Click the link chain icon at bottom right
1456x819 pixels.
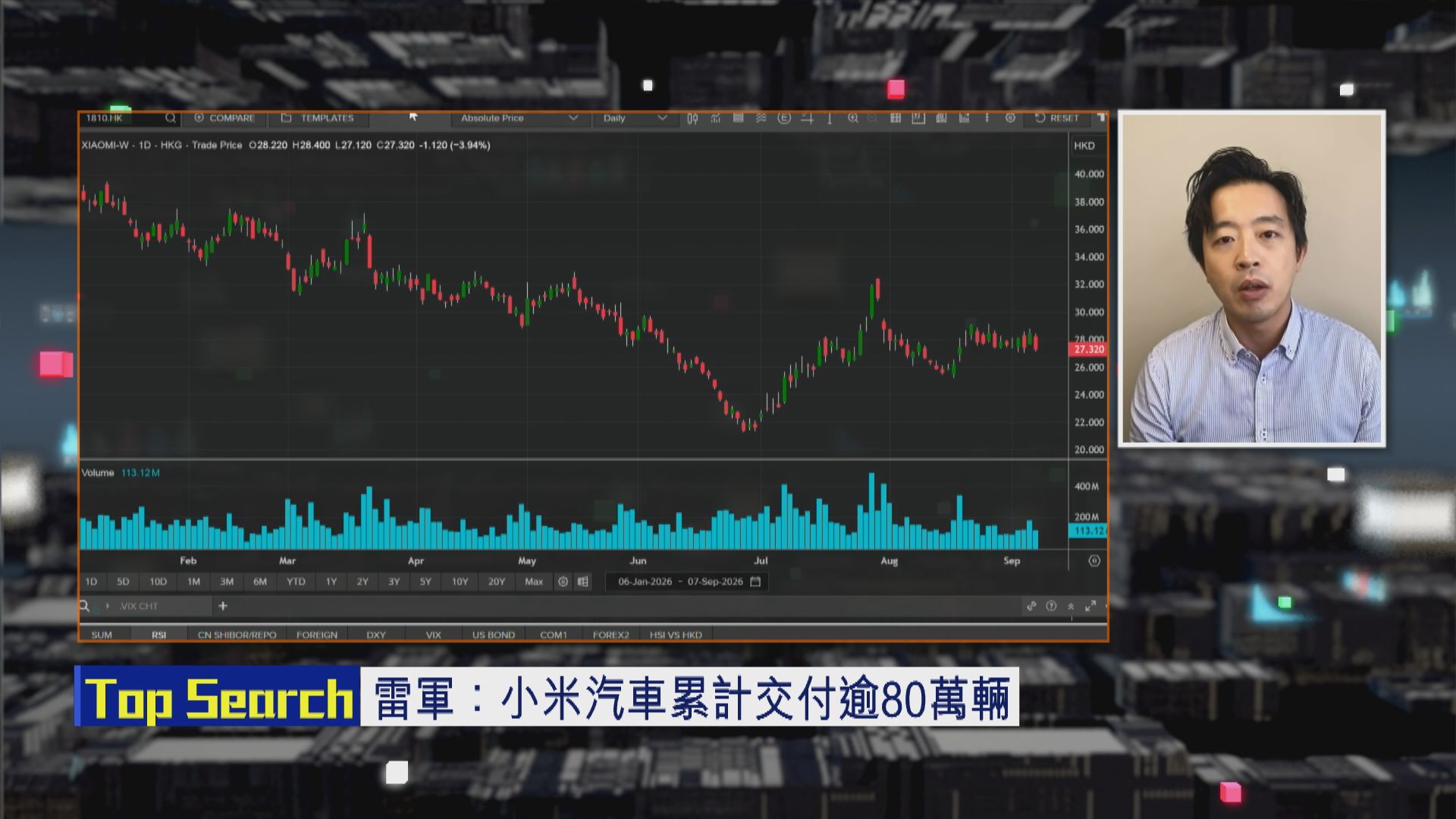point(1031,606)
